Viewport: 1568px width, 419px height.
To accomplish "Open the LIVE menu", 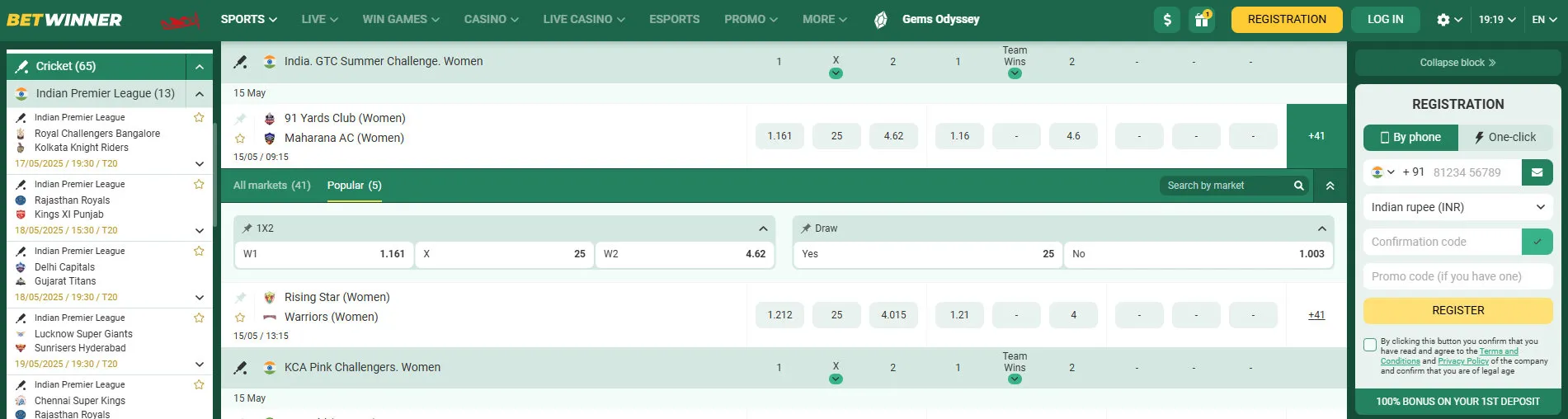I will (x=319, y=19).
